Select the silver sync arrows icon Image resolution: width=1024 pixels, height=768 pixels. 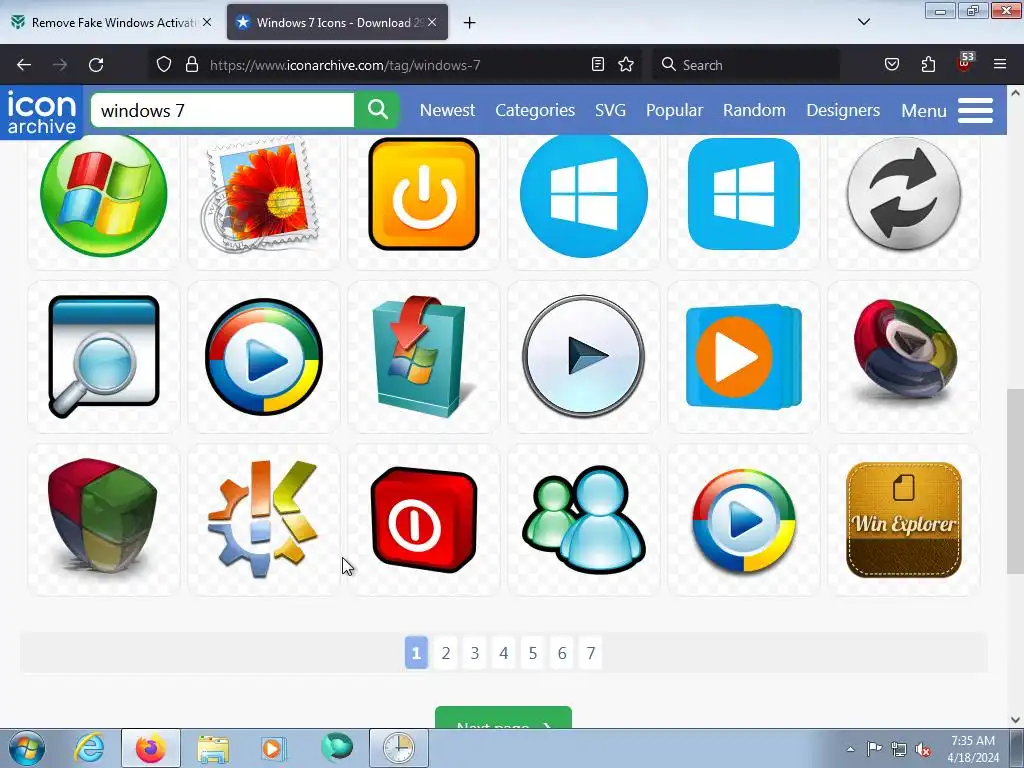[904, 194]
